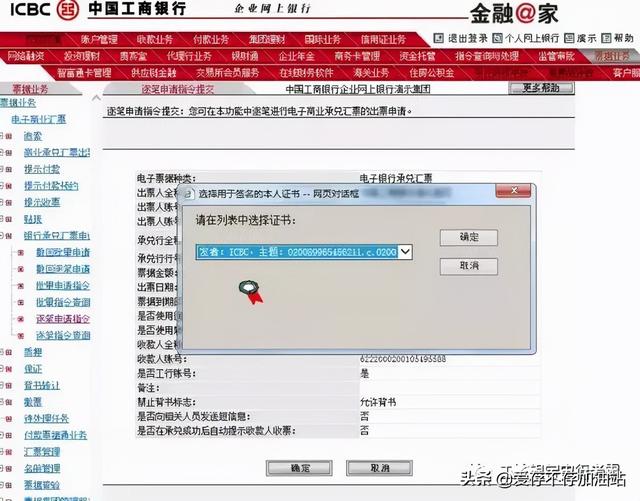Click the node icon beside 银行承兑汇票申请
640x501 pixels.
[x=9, y=236]
